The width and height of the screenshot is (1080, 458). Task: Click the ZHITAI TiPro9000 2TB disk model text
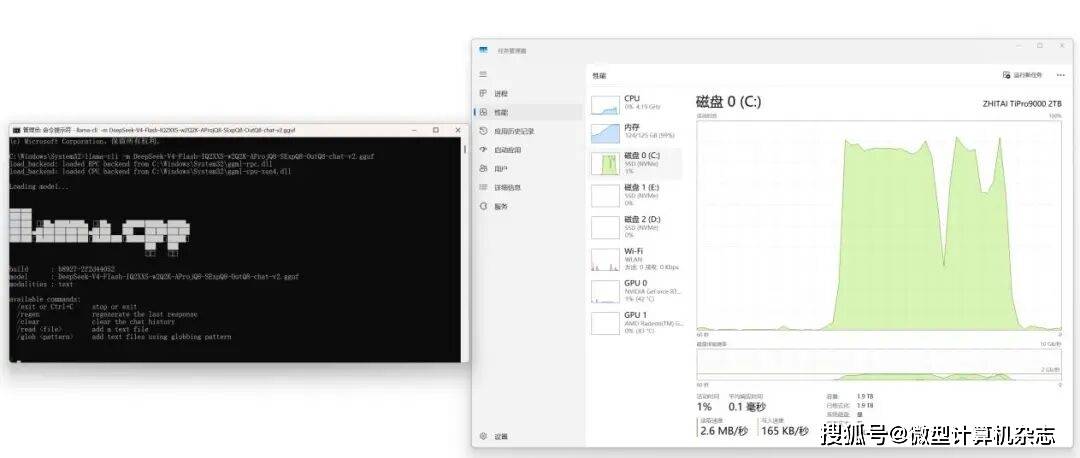tap(1022, 103)
